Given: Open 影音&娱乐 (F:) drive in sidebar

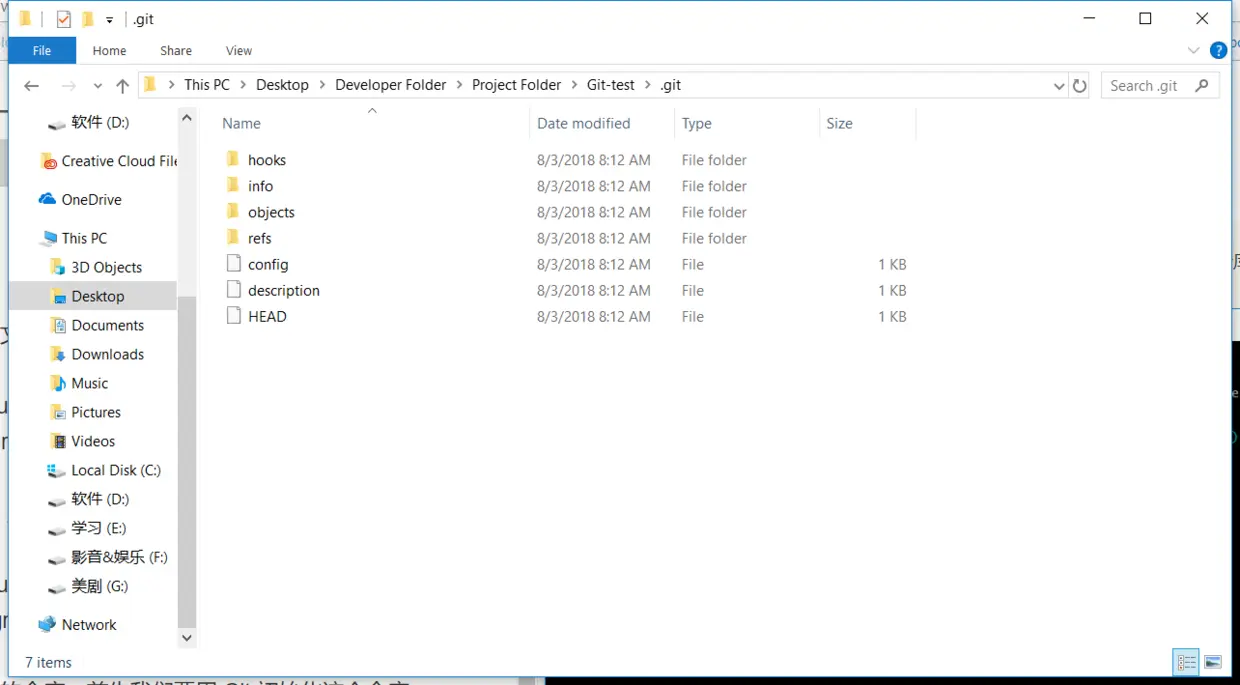Looking at the screenshot, I should pyautogui.click(x=108, y=557).
